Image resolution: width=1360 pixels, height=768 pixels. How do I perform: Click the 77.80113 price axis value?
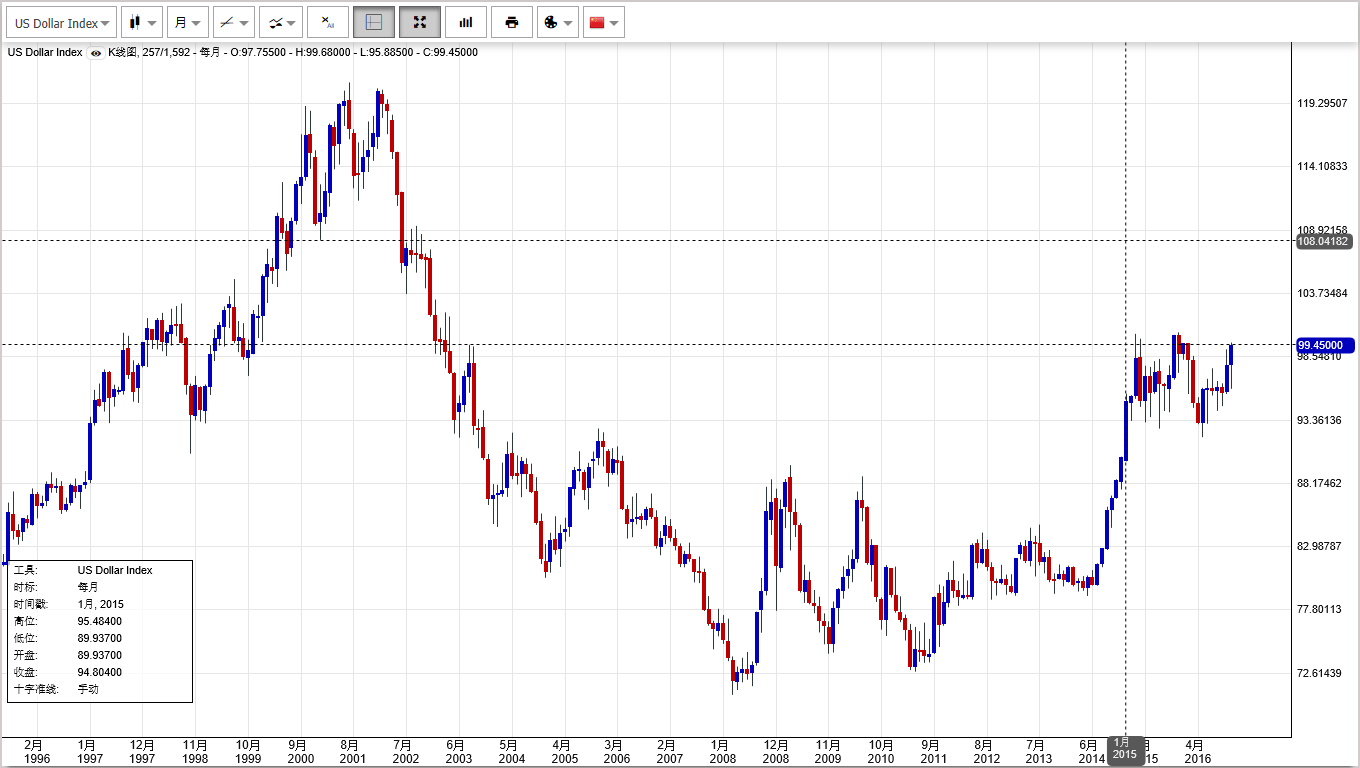(x=1319, y=609)
